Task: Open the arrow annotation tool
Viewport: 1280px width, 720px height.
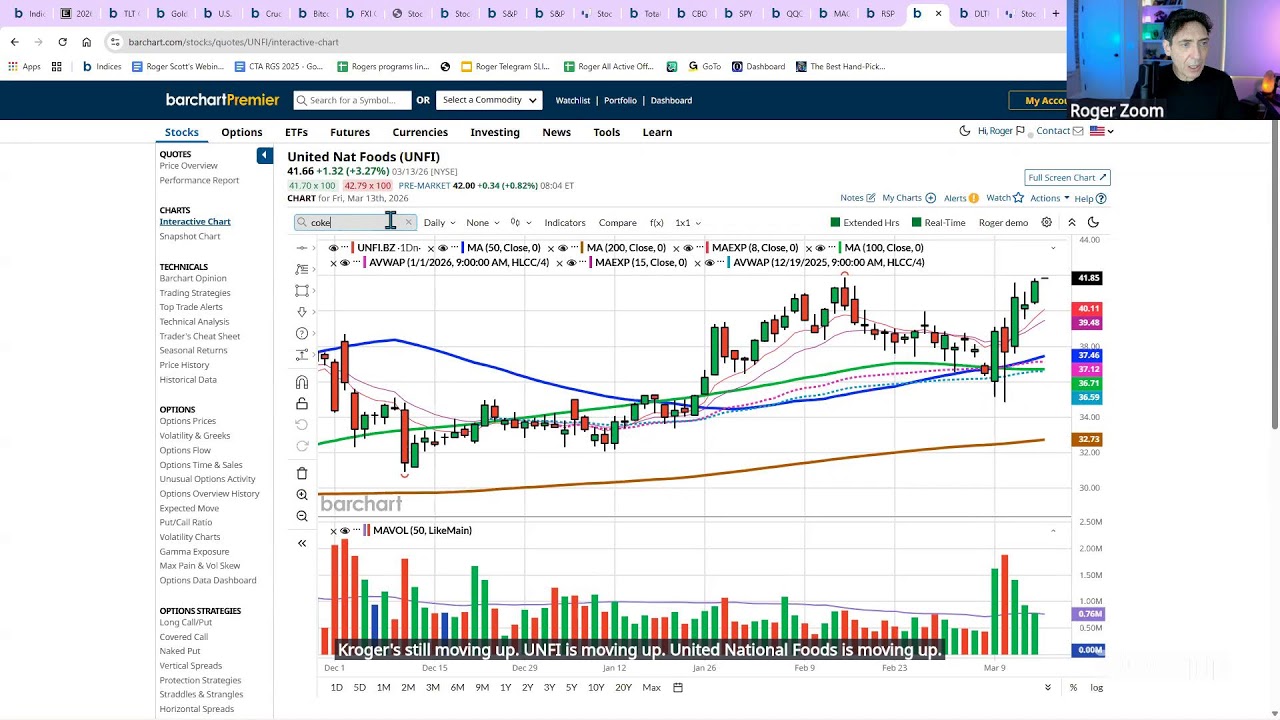Action: click(x=302, y=312)
